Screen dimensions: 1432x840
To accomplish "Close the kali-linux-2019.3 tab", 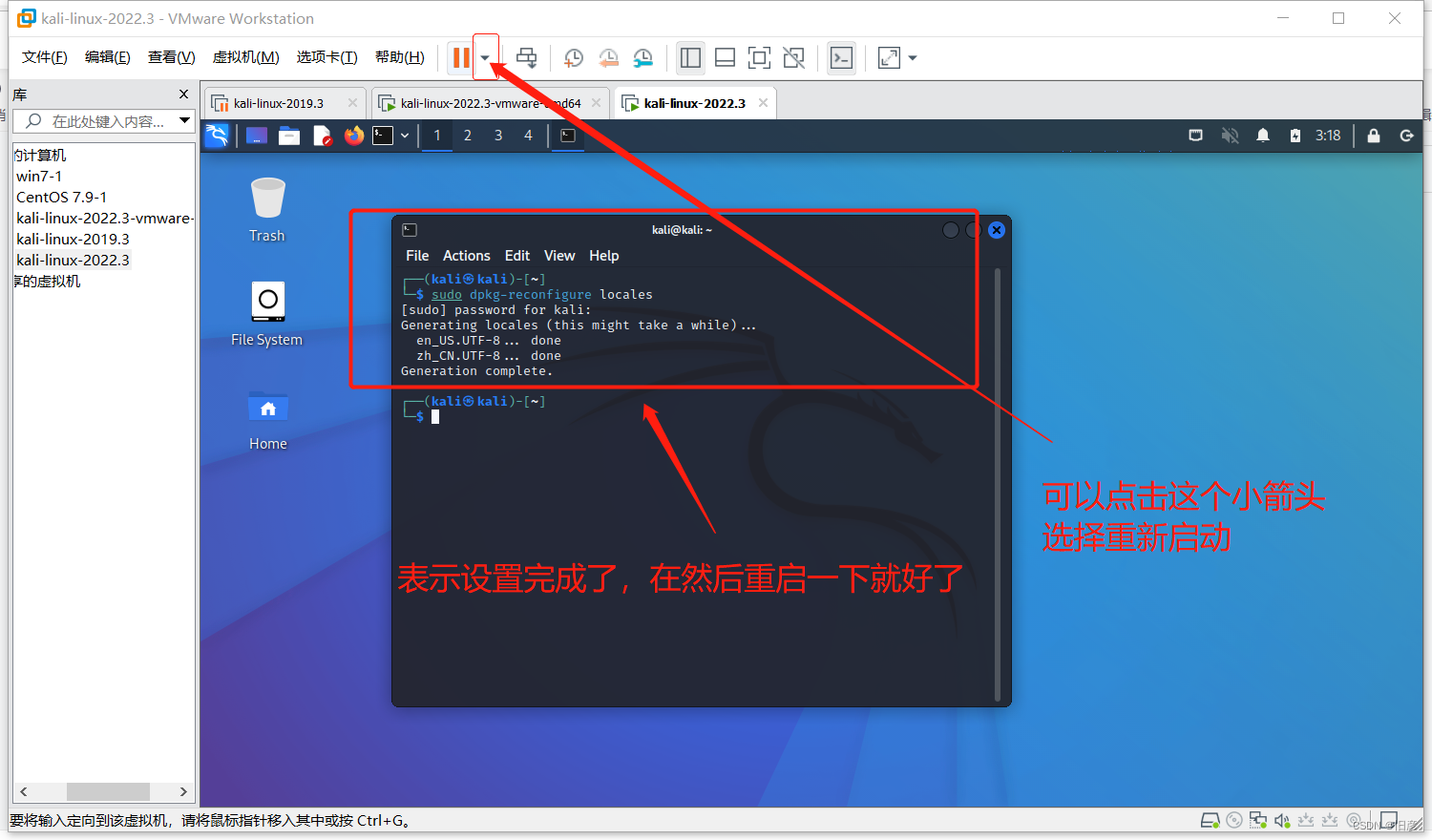I will point(352,103).
